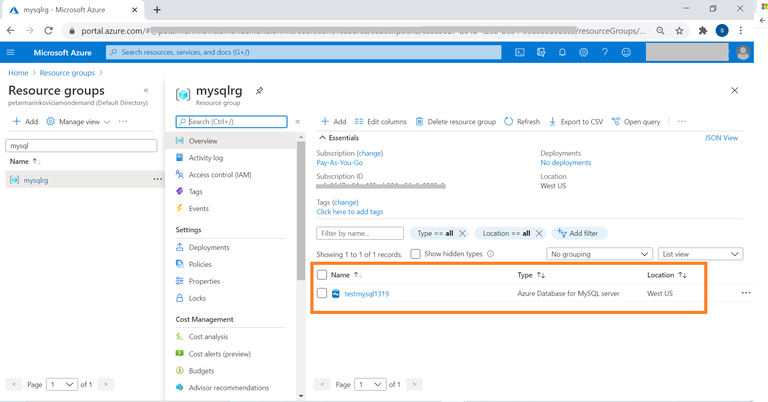The height and width of the screenshot is (402, 768).
Task: Open the portal settings gear icon
Action: (583, 52)
